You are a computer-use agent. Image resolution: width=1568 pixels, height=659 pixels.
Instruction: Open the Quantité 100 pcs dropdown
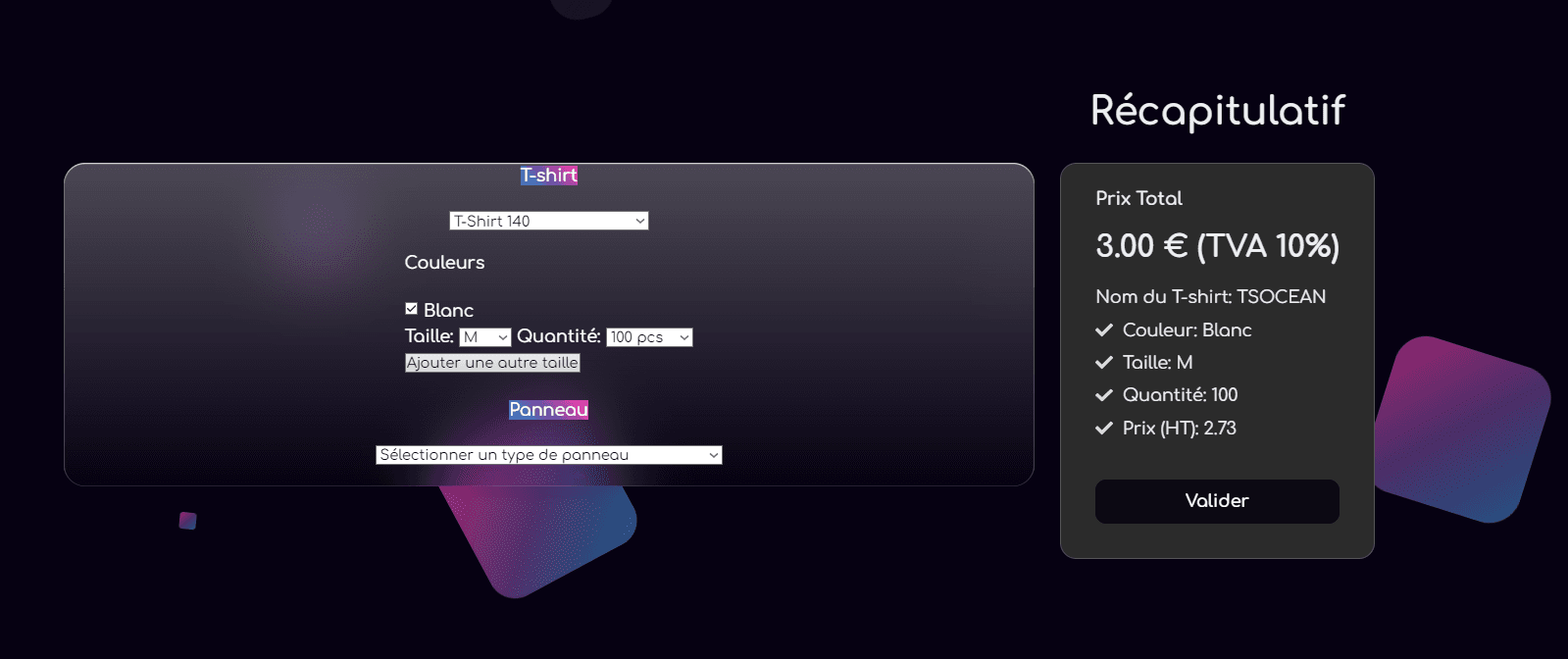click(649, 337)
